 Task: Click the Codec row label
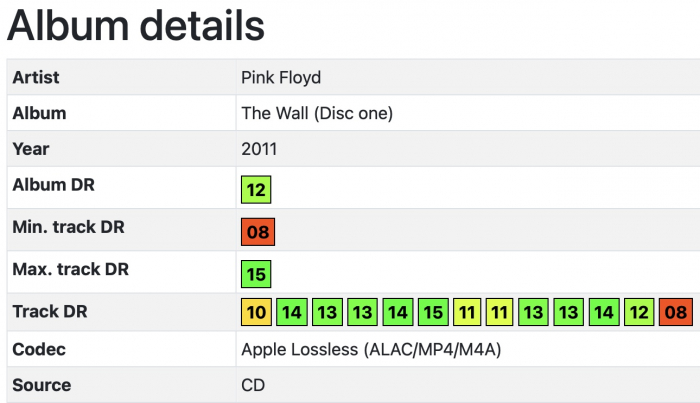(x=38, y=350)
